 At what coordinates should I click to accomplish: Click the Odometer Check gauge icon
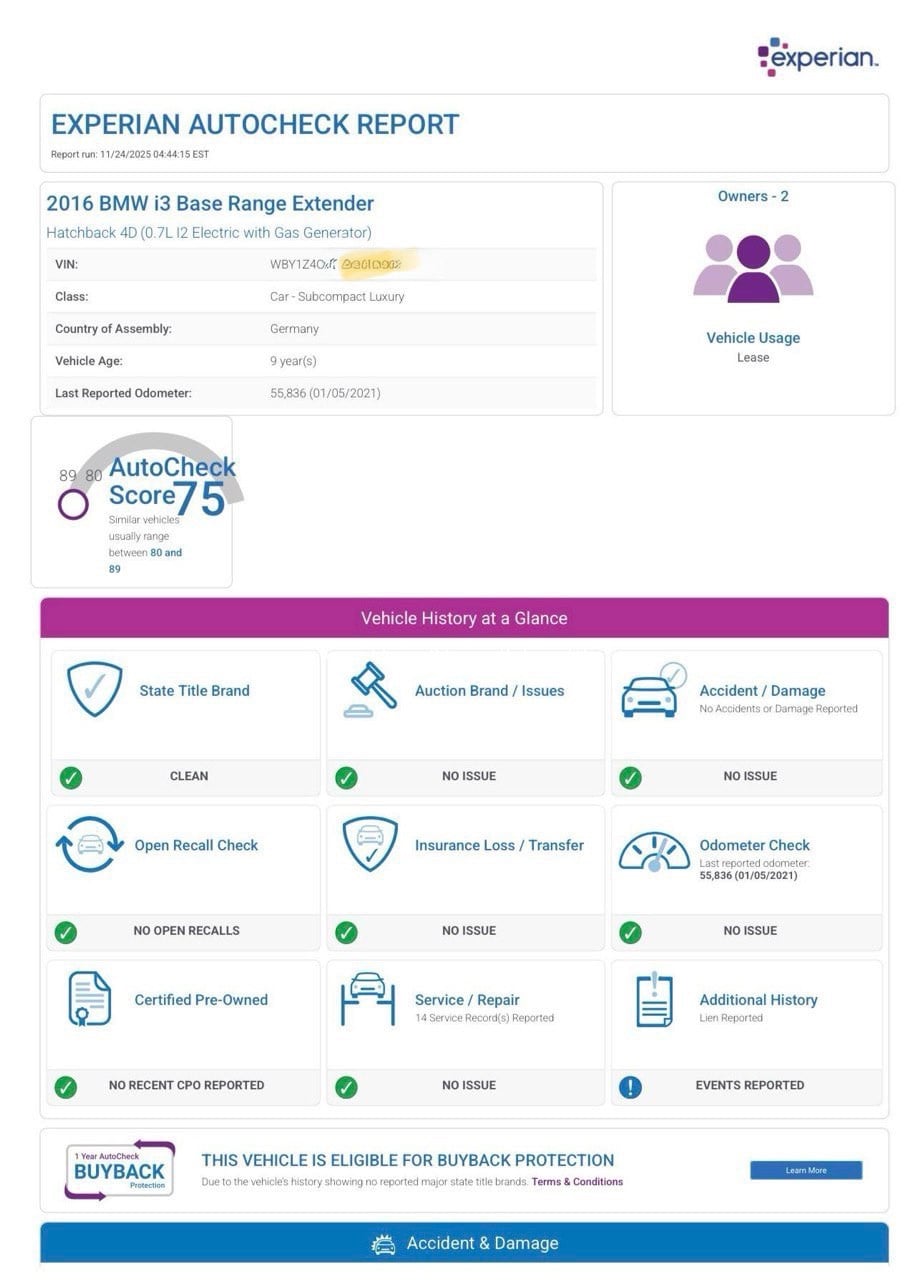coord(654,851)
